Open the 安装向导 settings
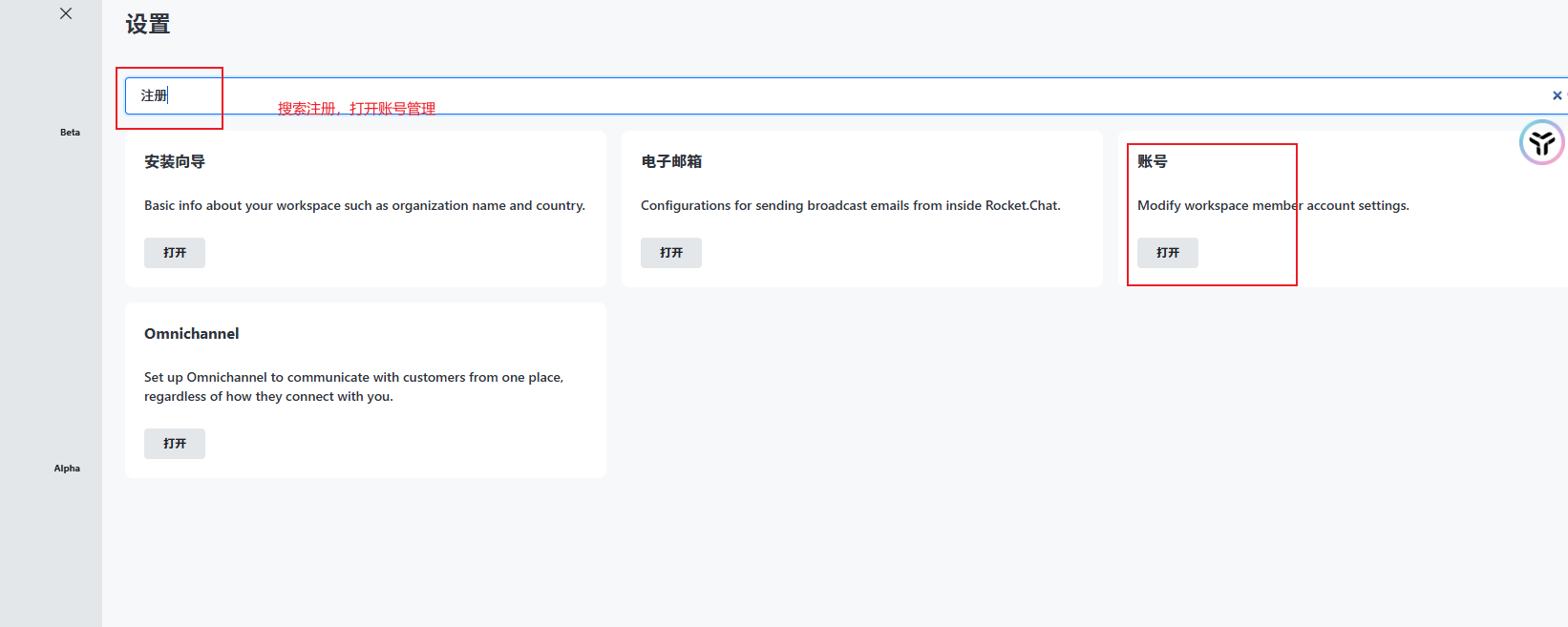This screenshot has width=1568, height=627. tap(175, 253)
